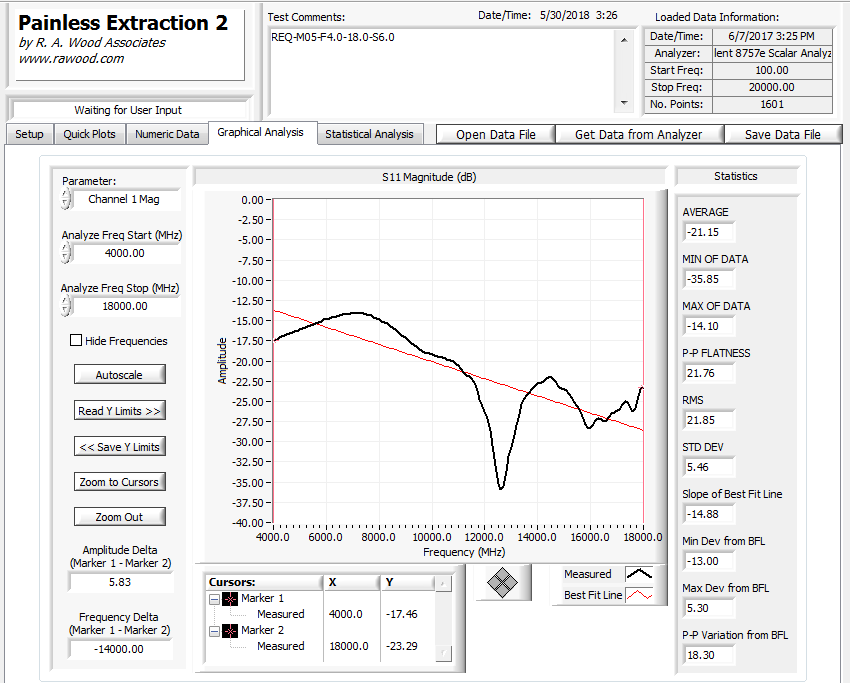Click the Stop Freq value 20000.00

point(772,87)
